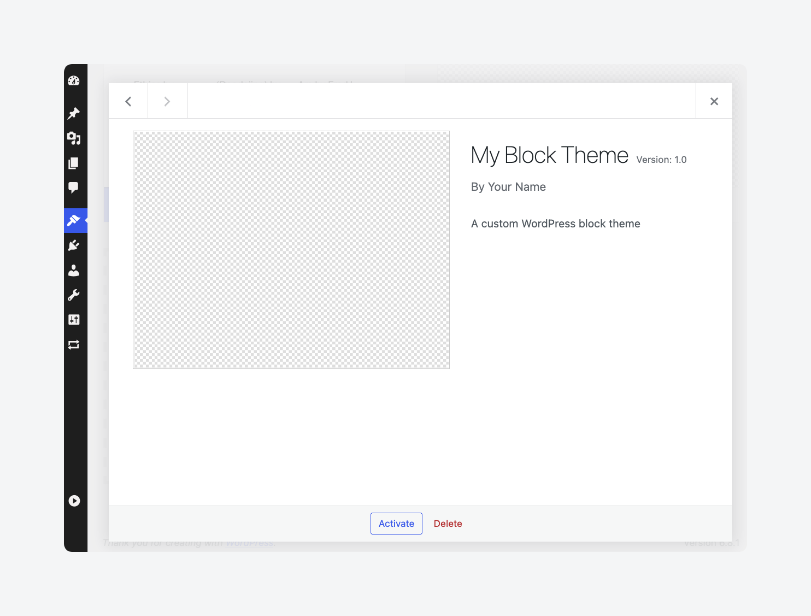Open the Tools wrench icon
Screen dimensions: 811x616
coord(74,295)
